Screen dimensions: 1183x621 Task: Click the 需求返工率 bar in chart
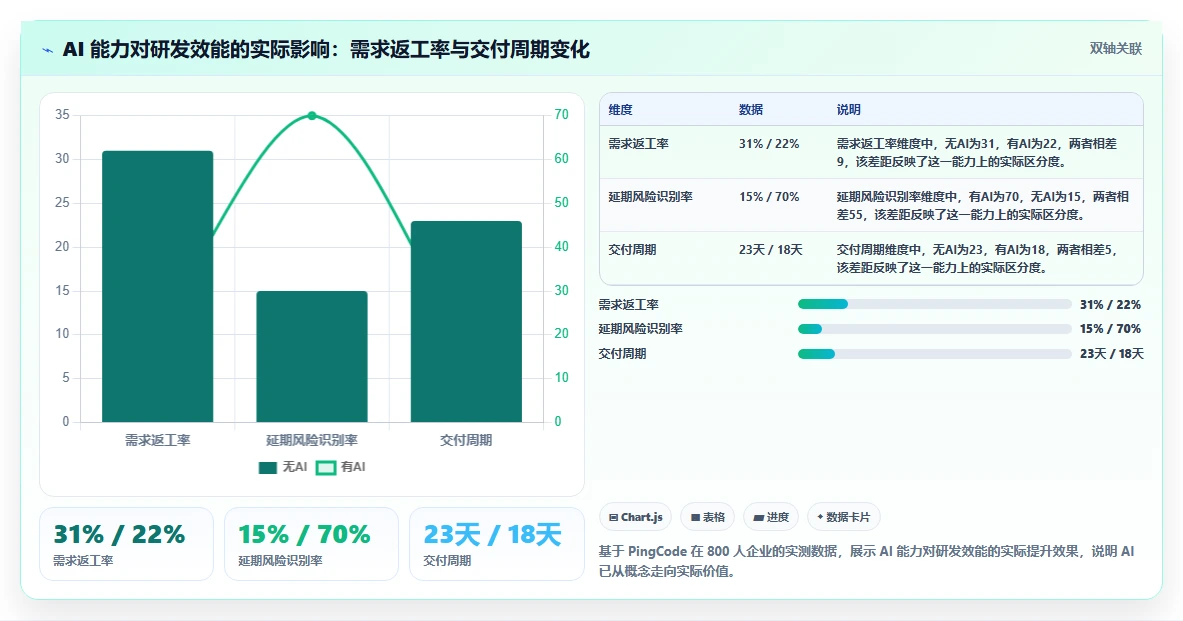158,286
